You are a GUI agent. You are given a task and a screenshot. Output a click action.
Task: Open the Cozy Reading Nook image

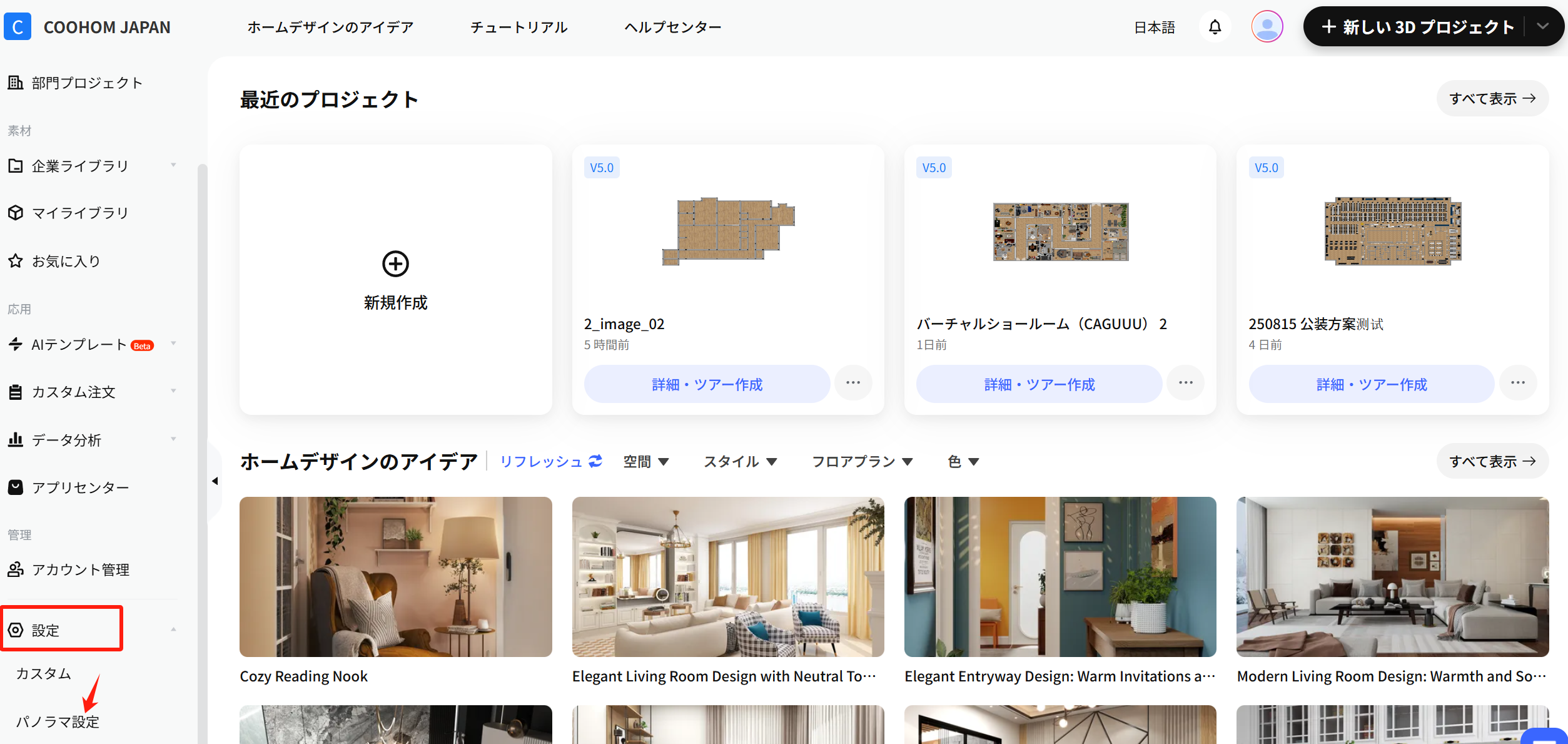click(396, 576)
